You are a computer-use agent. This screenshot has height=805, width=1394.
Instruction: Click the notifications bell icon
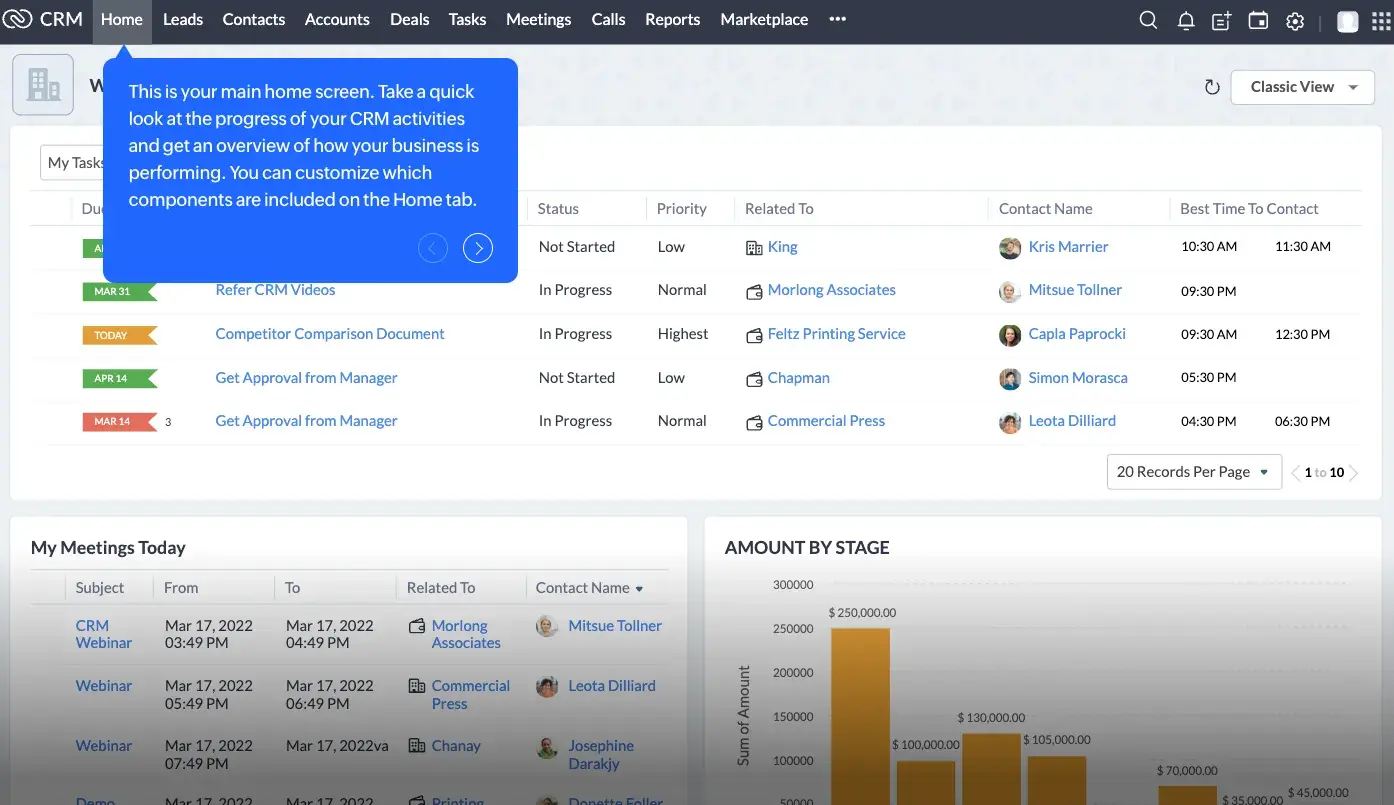(x=1186, y=20)
